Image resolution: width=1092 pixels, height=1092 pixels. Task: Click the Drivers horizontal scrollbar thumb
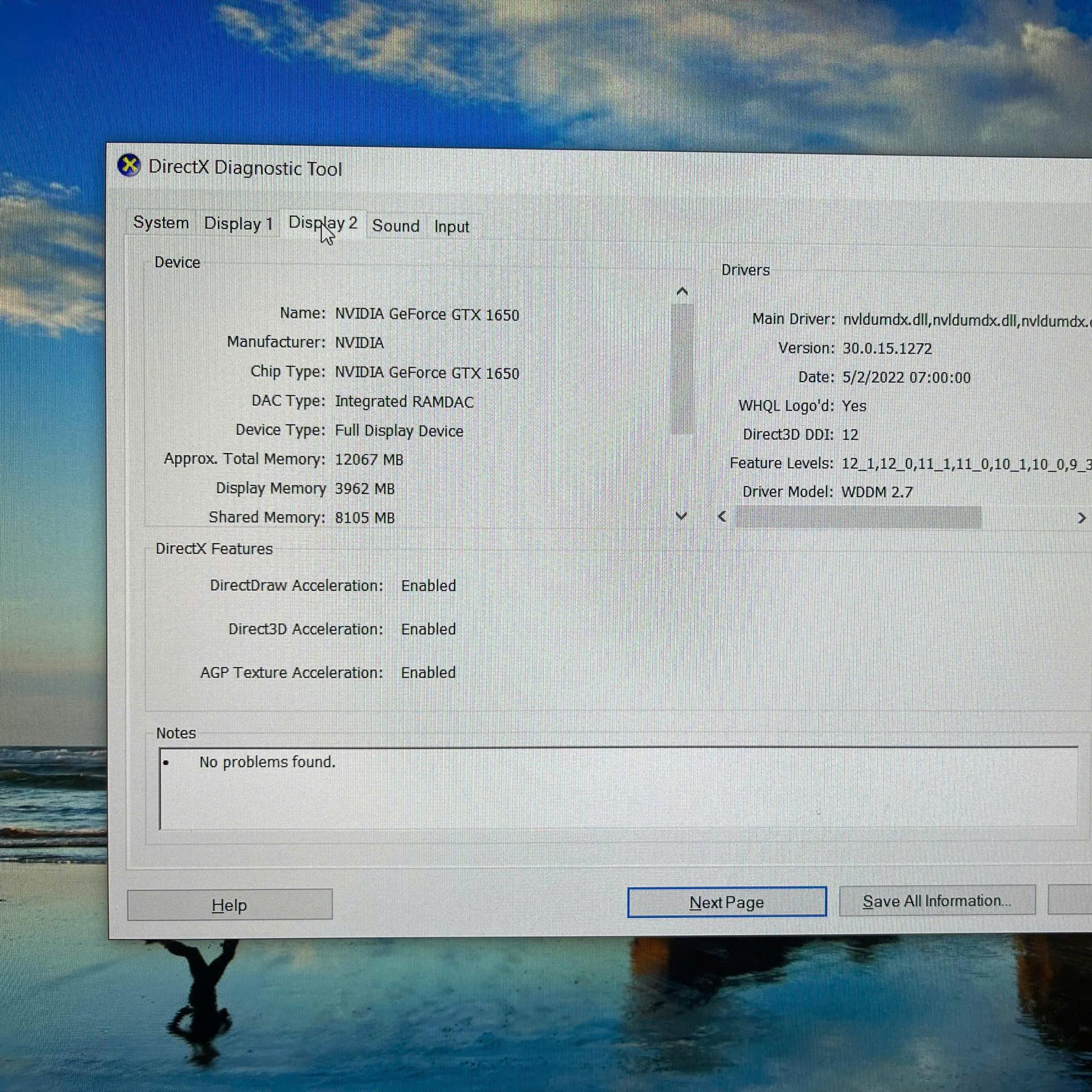[858, 517]
